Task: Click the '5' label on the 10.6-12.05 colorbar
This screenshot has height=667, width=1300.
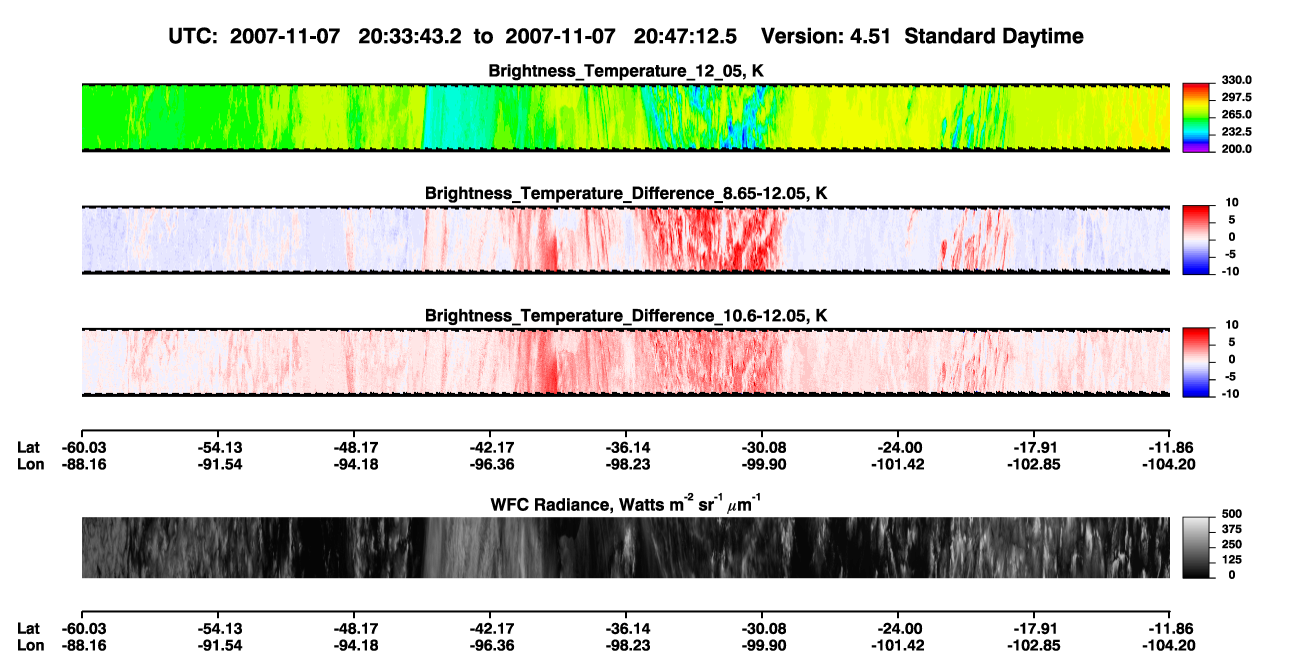Action: pos(1231,343)
